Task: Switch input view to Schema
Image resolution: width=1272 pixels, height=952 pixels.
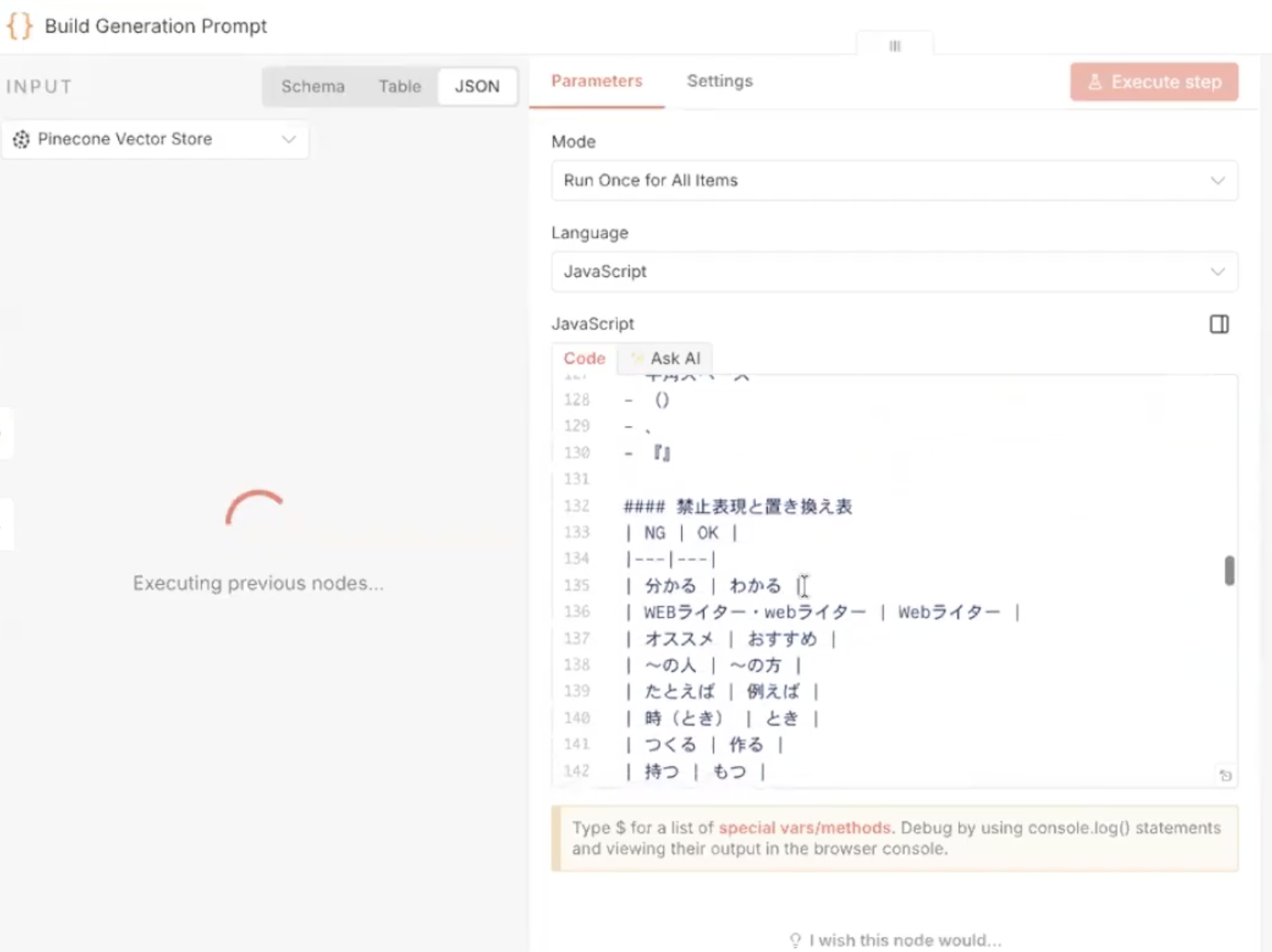Action: 313,86
